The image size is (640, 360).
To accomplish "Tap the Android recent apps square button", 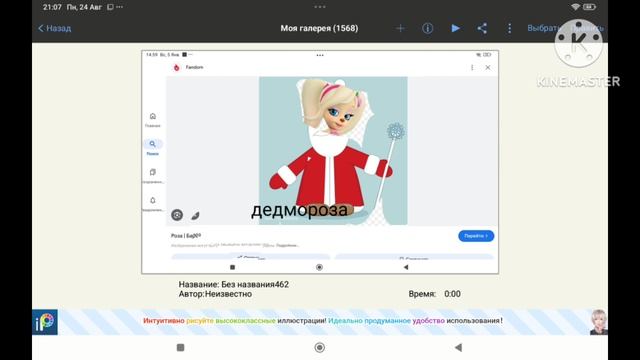I will point(180,347).
